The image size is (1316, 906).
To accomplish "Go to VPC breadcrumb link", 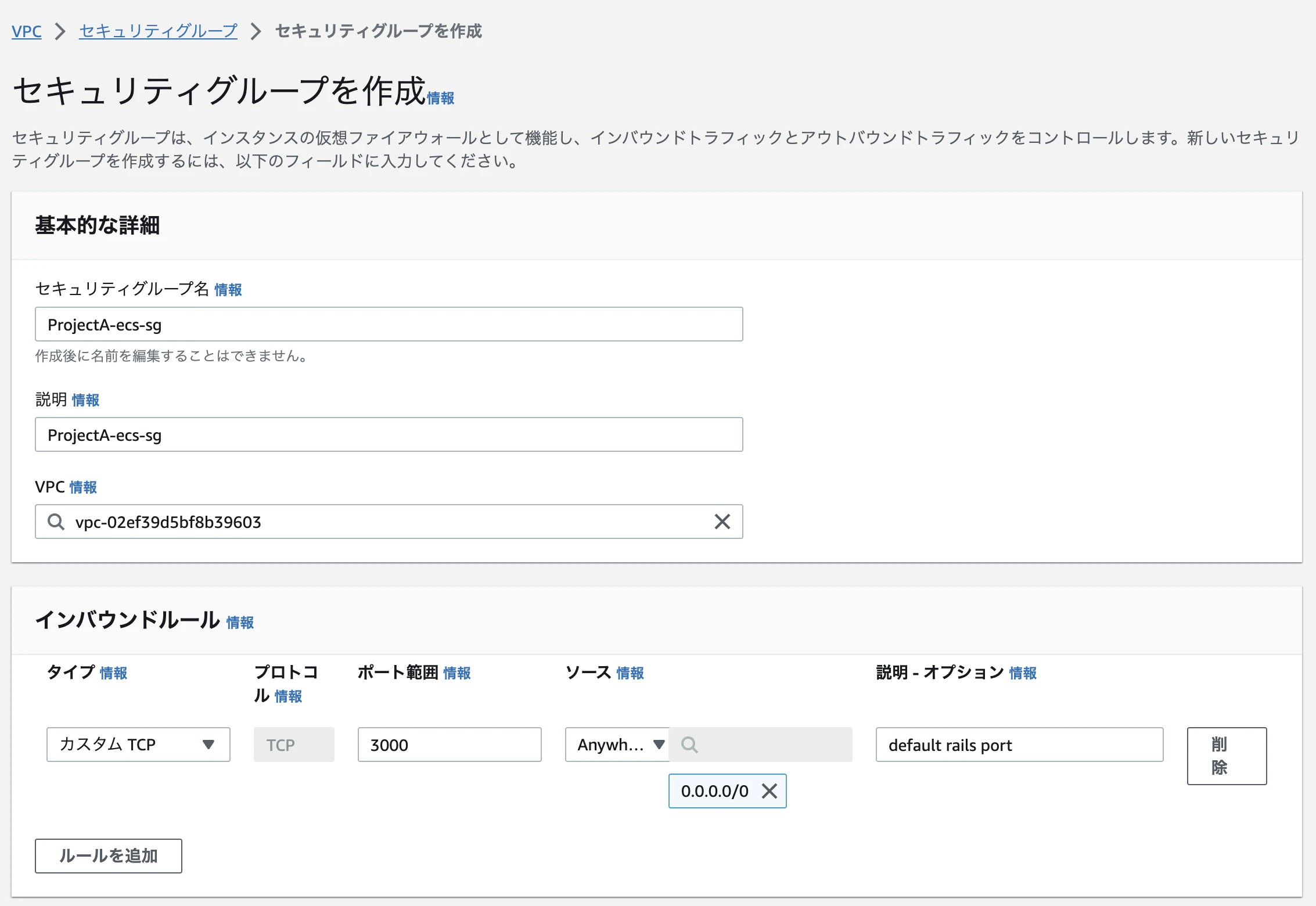I will click(27, 31).
